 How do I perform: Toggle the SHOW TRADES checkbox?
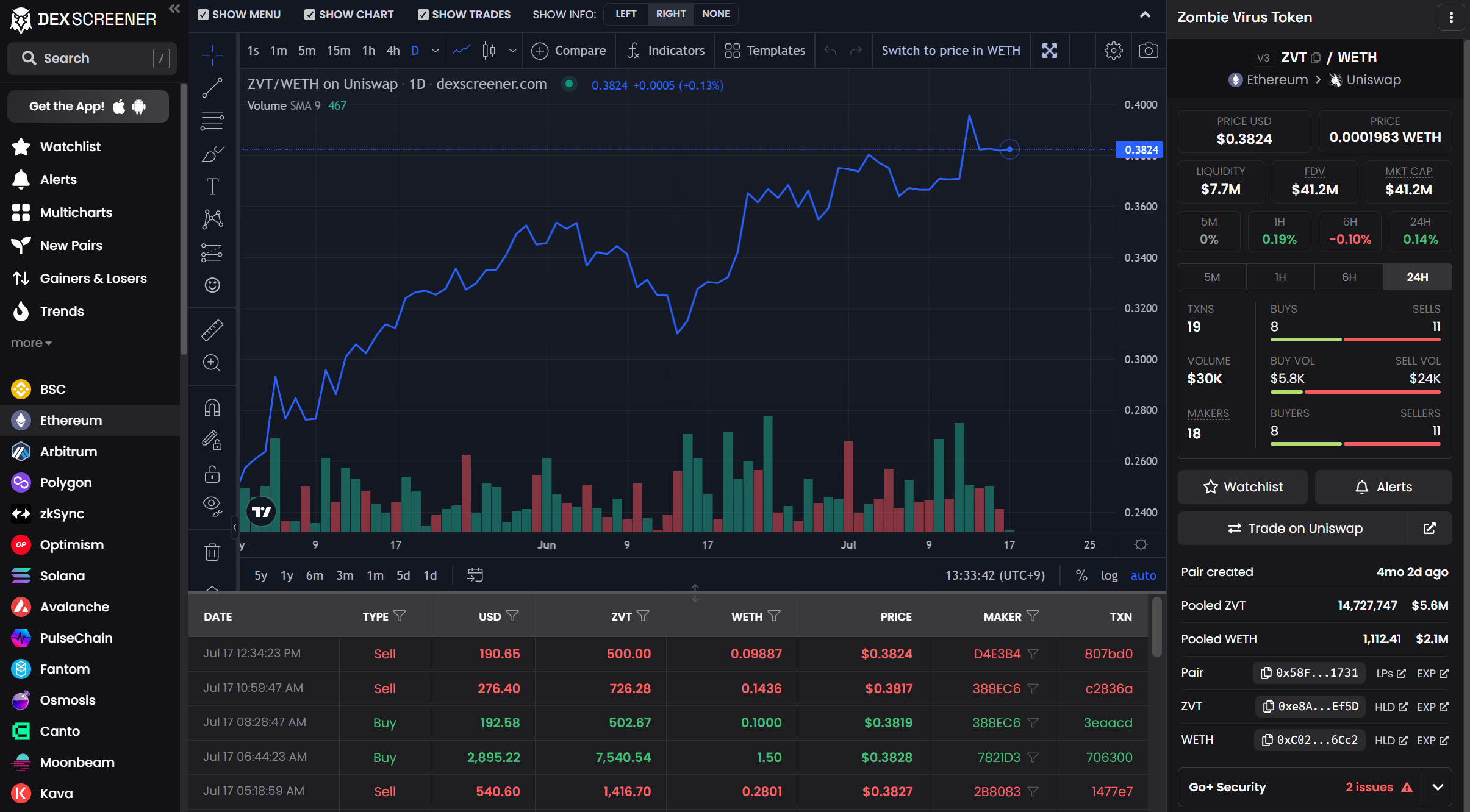click(x=423, y=14)
